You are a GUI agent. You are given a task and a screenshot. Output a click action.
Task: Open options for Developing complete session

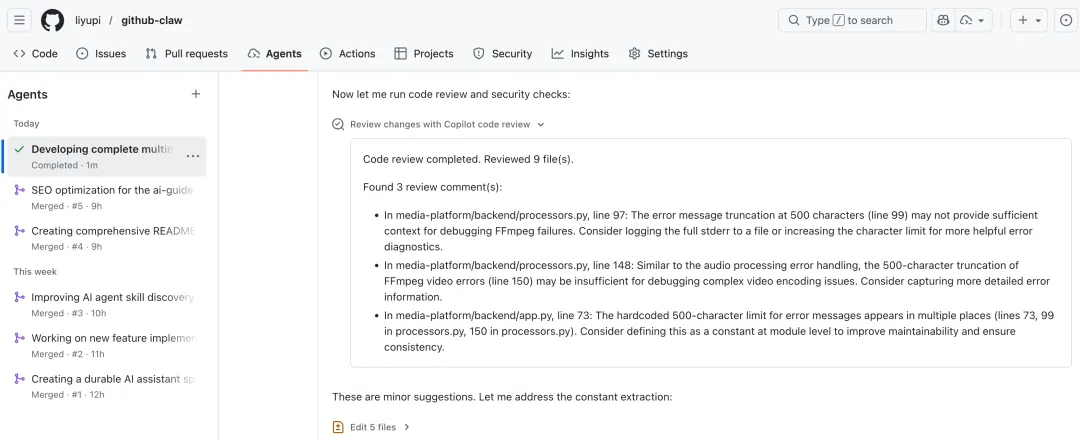(x=193, y=156)
